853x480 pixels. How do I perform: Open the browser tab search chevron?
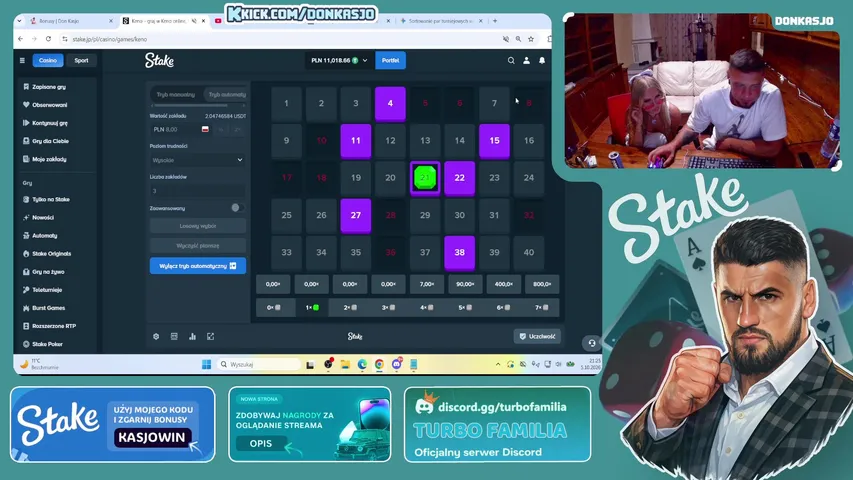coord(20,21)
